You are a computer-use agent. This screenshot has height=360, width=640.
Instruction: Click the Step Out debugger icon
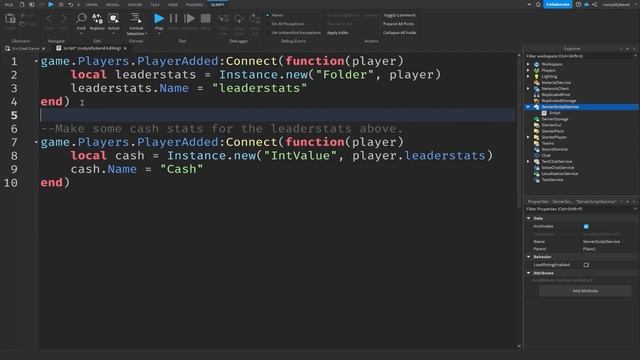(255, 19)
